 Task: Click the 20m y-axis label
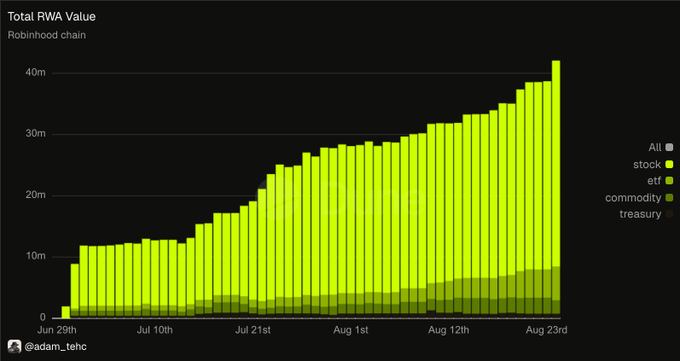pyautogui.click(x=35, y=195)
